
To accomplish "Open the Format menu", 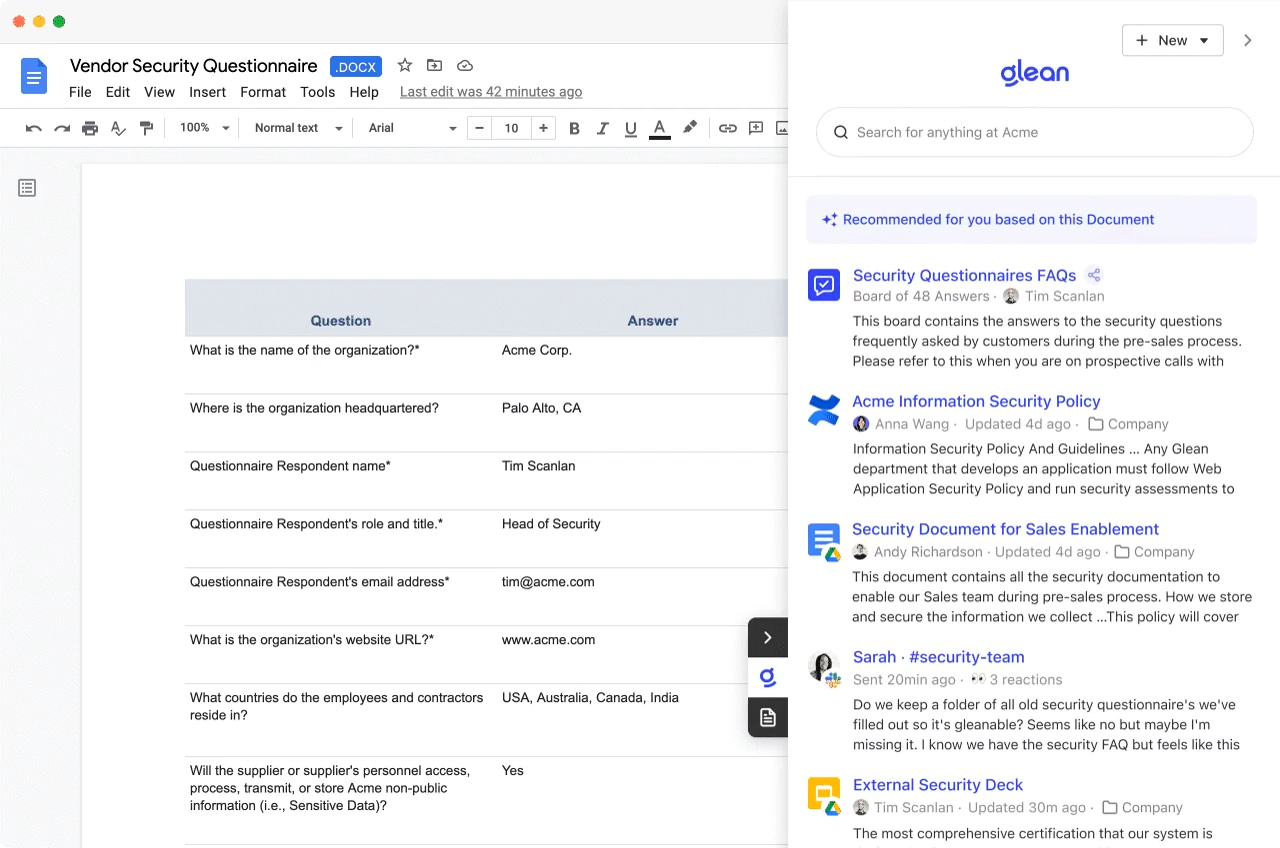I will coord(263,92).
